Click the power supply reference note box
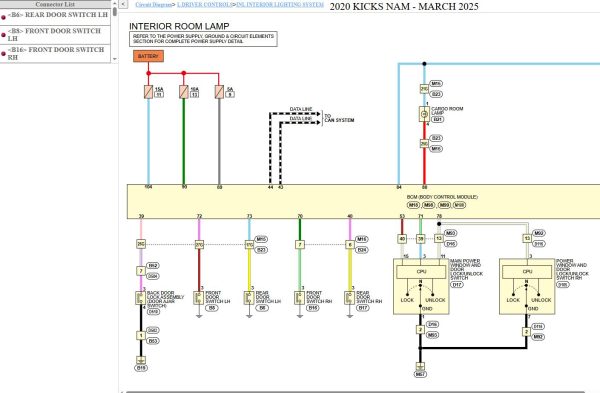 point(203,39)
